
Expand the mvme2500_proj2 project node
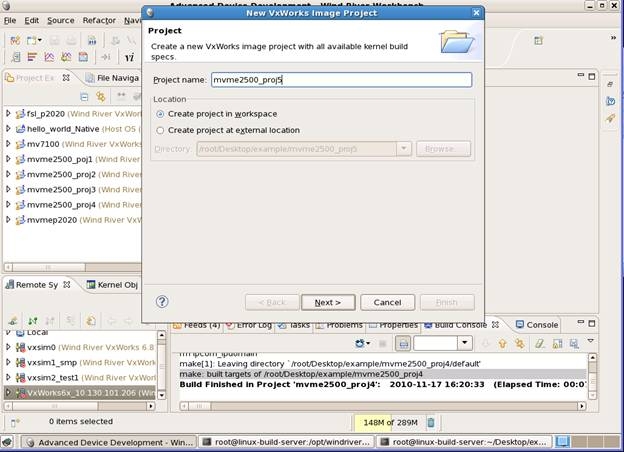8,174
